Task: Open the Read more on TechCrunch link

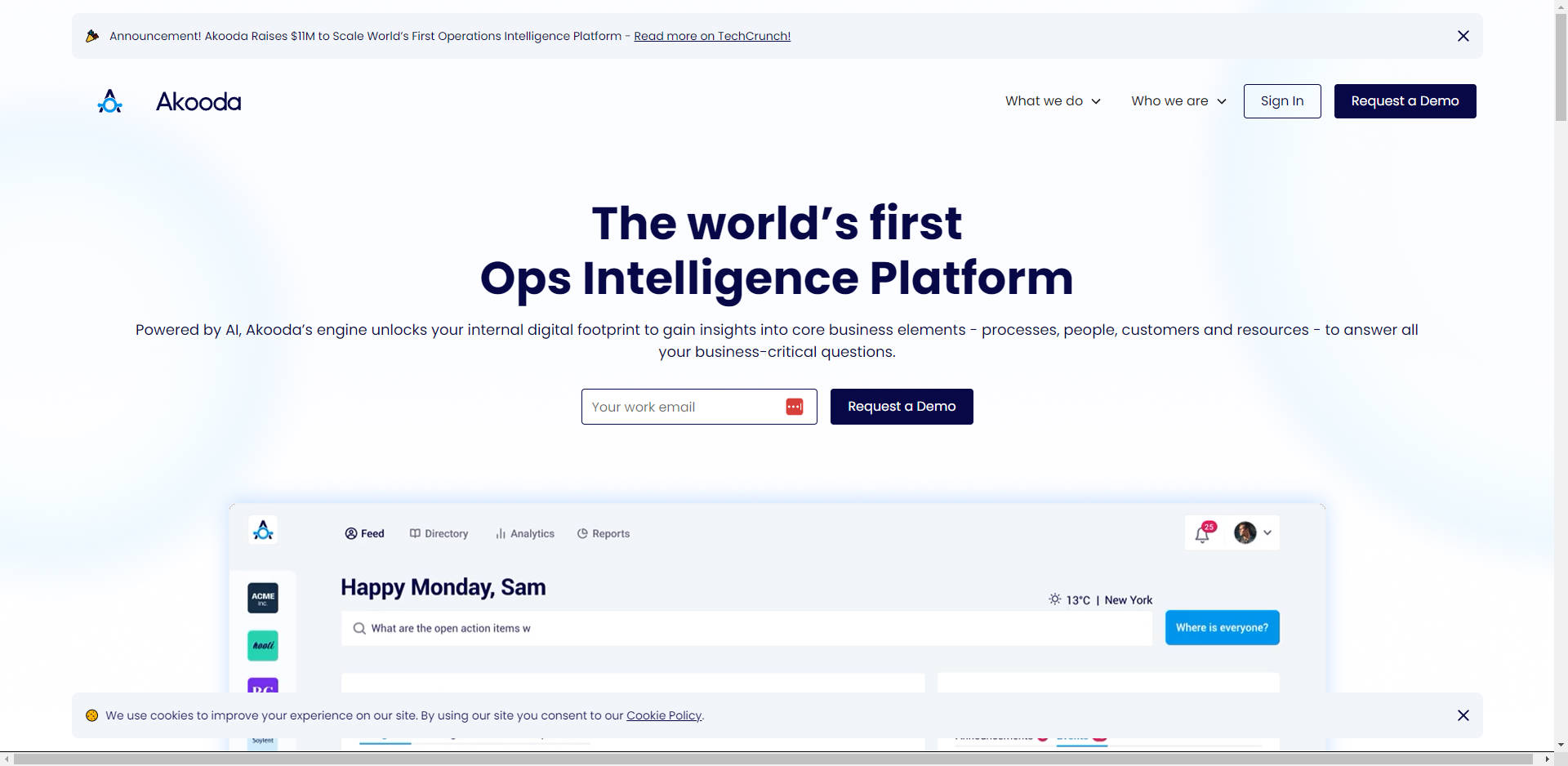Action: (712, 36)
